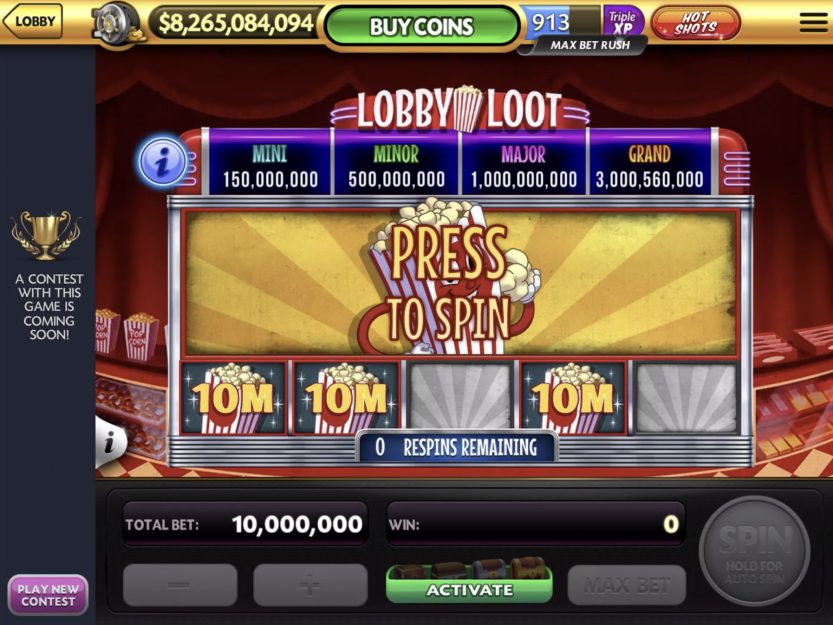Click the Buy Coins button

[x=422, y=26]
